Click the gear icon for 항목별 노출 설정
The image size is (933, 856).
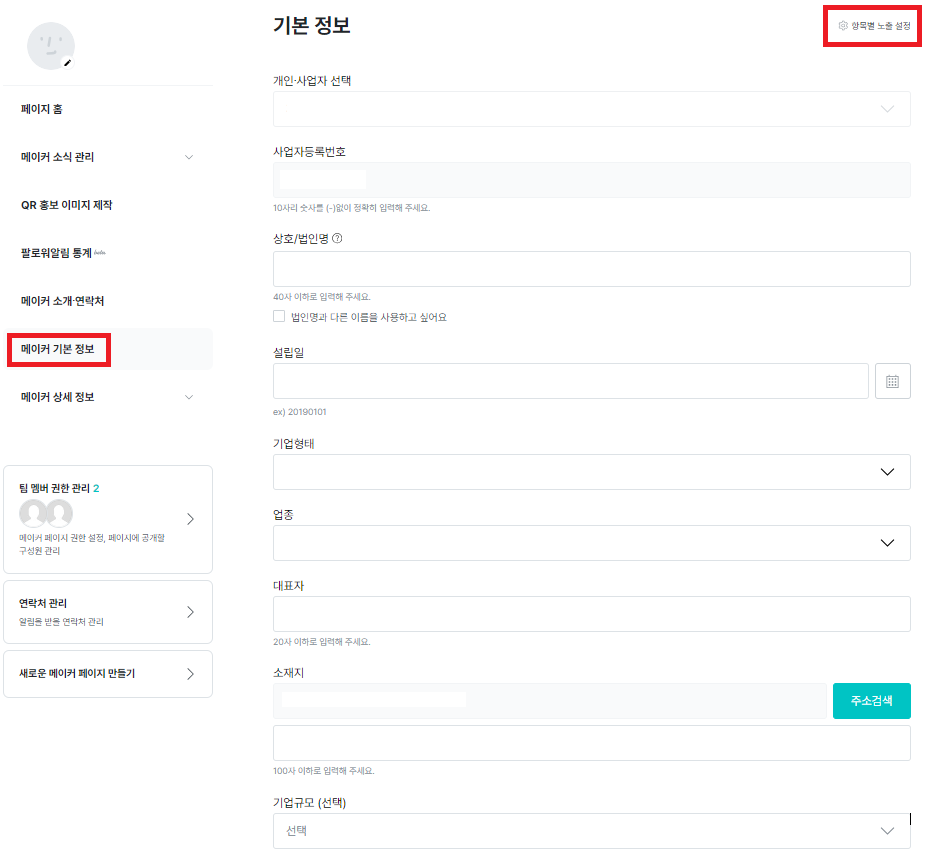click(x=843, y=25)
